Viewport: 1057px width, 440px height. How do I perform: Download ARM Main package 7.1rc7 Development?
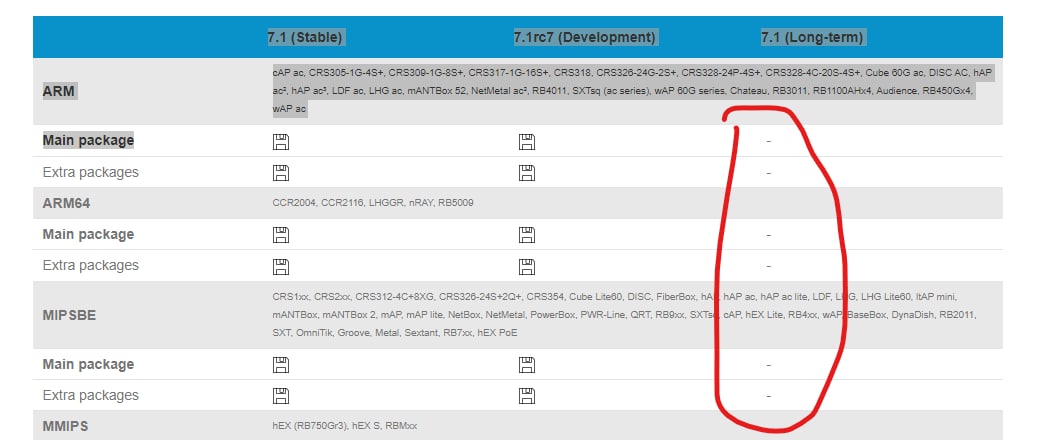coord(526,142)
